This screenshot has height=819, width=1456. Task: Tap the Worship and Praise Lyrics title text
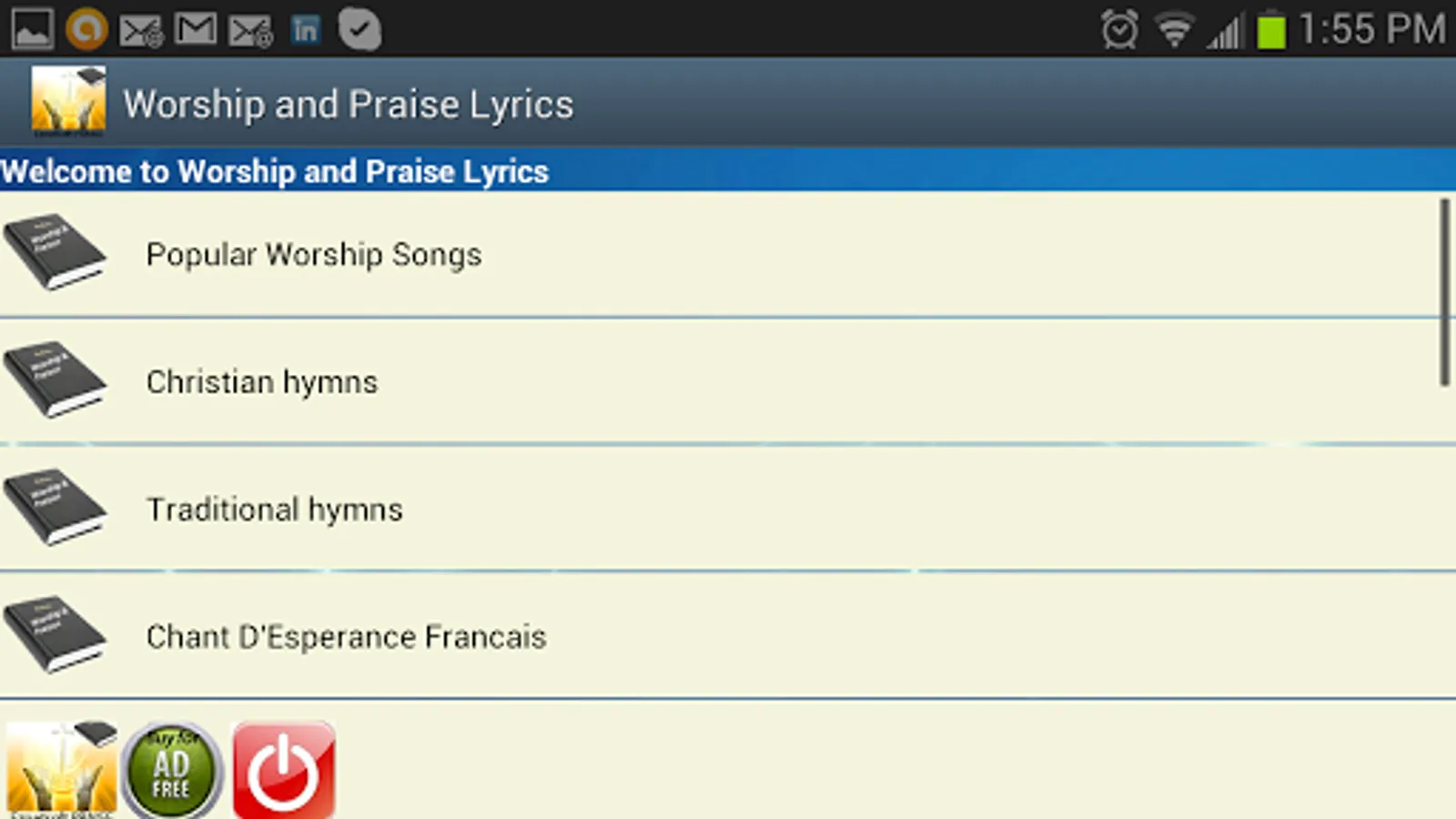[x=349, y=105]
